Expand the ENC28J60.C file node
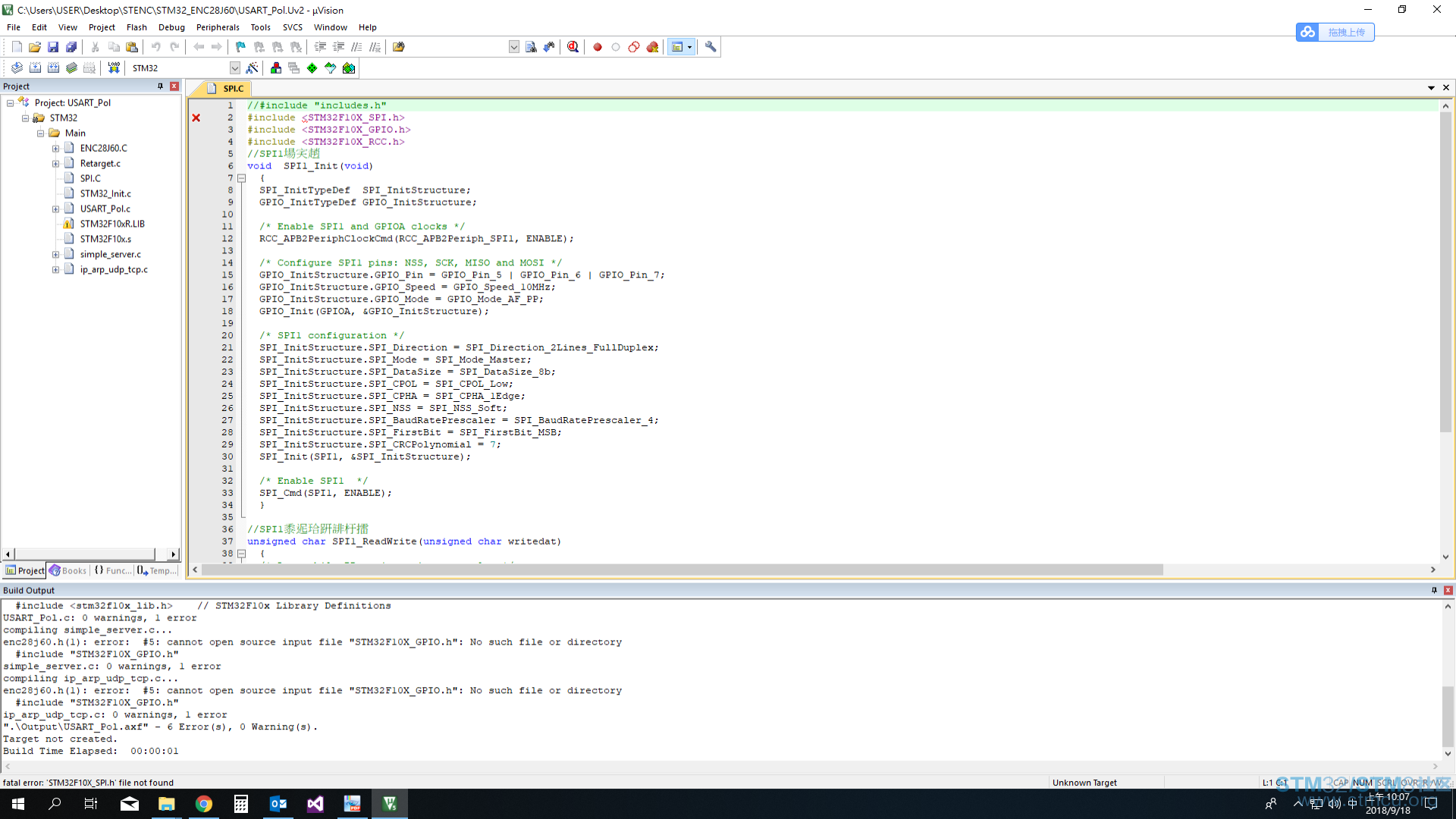Image resolution: width=1456 pixels, height=819 pixels. click(55, 149)
